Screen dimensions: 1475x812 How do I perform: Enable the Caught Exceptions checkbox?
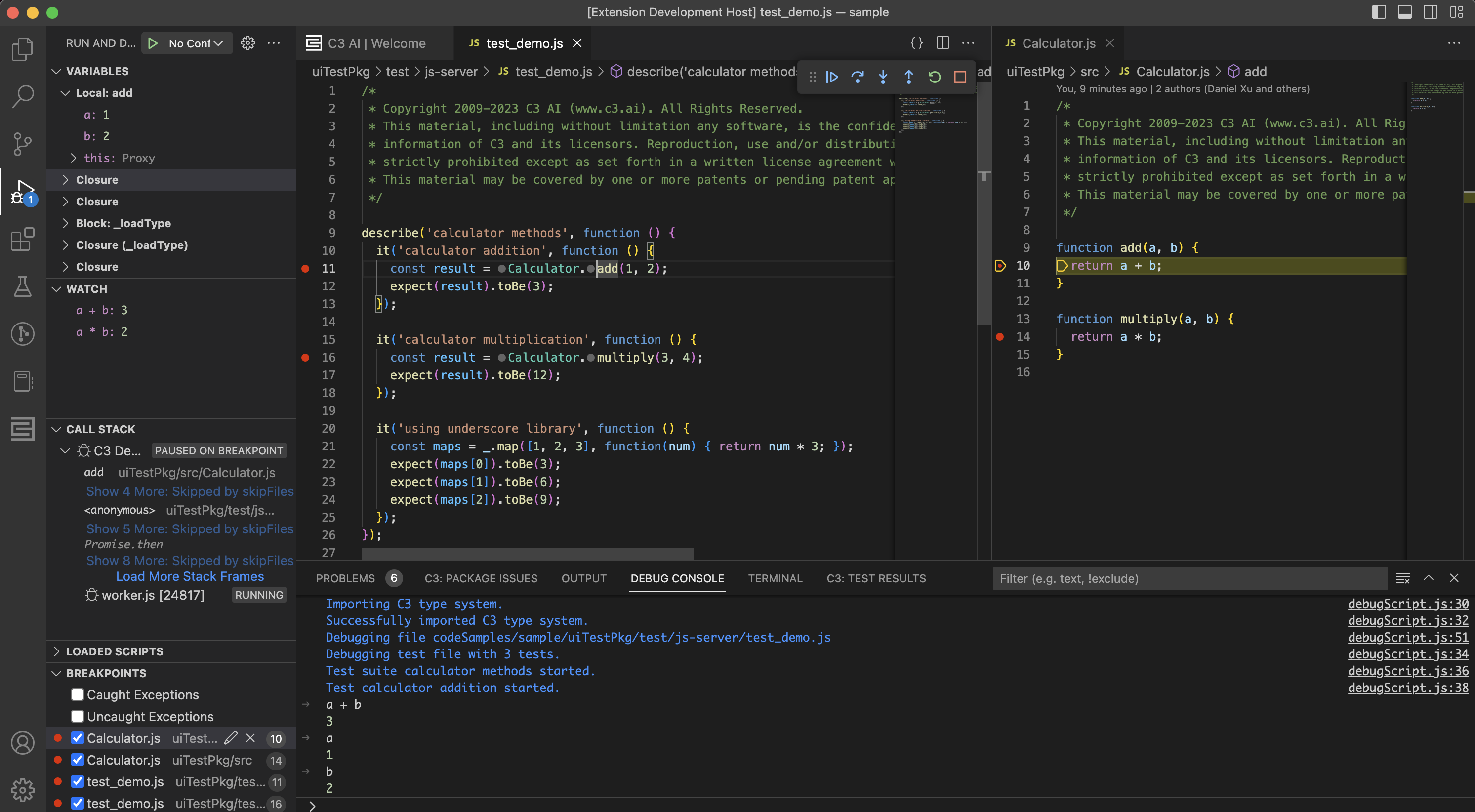click(x=77, y=694)
